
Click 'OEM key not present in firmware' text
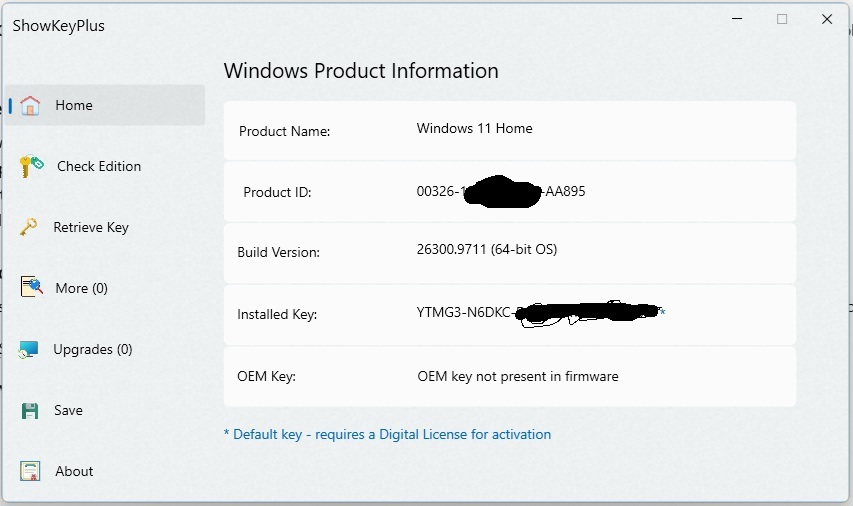click(518, 377)
